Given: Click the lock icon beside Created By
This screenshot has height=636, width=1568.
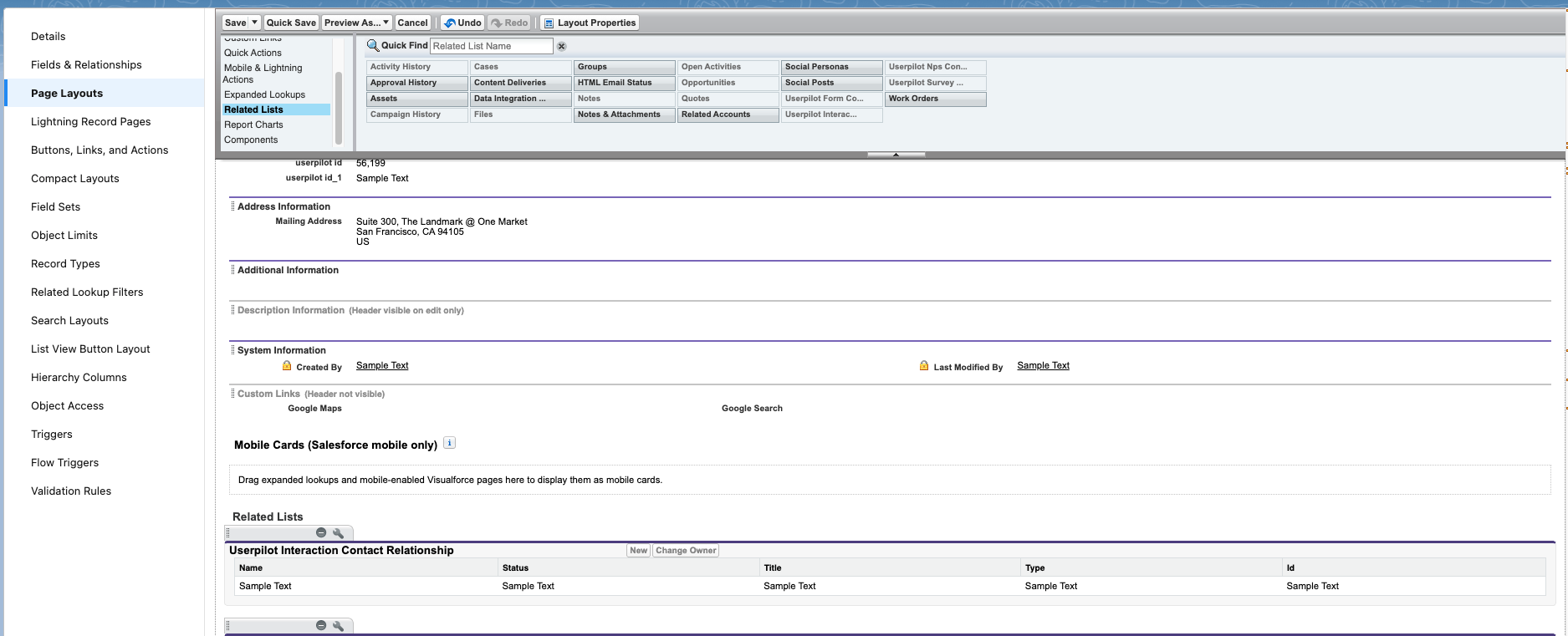Looking at the screenshot, I should (x=287, y=366).
